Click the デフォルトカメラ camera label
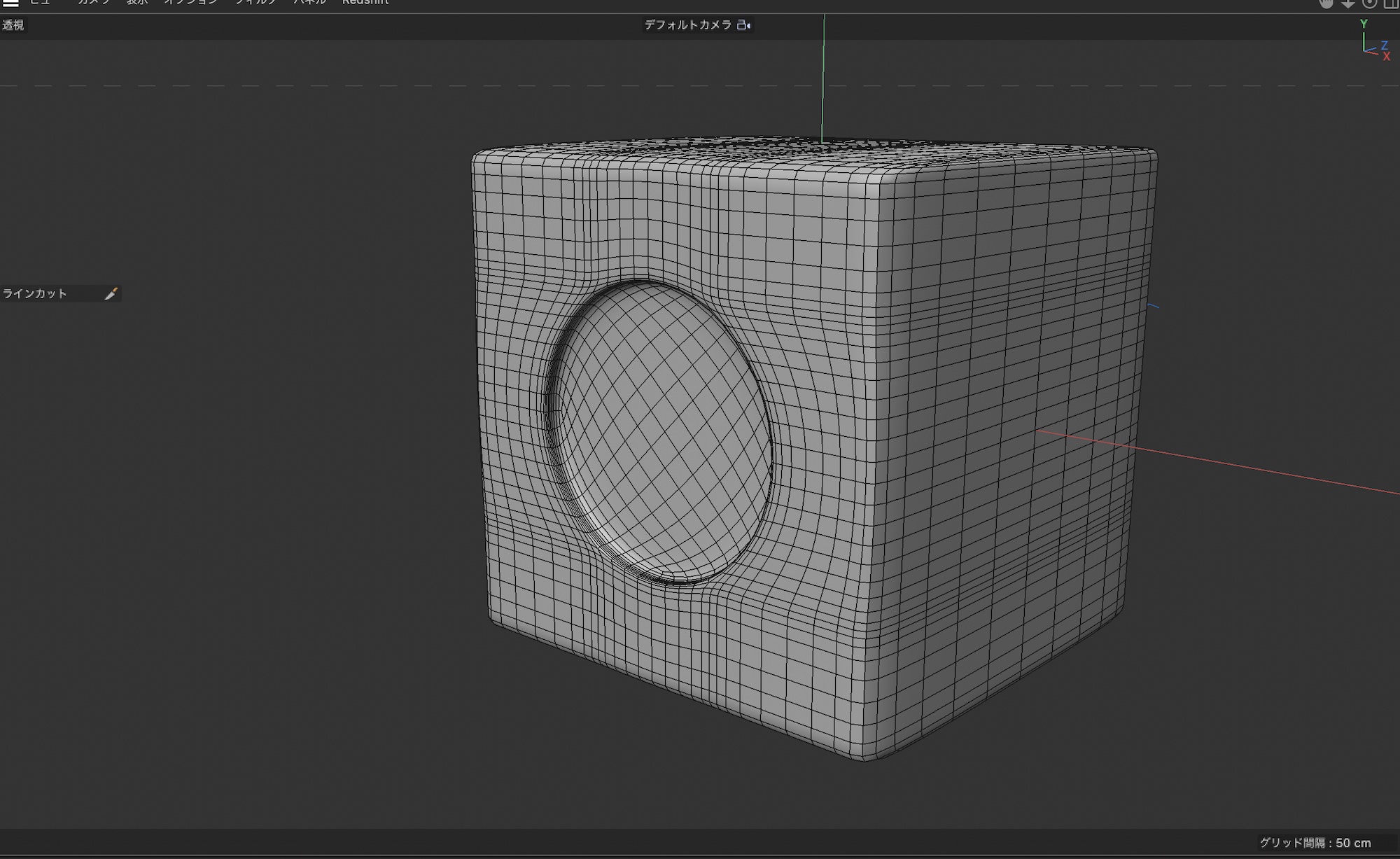The height and width of the screenshot is (859, 1400). click(687, 25)
